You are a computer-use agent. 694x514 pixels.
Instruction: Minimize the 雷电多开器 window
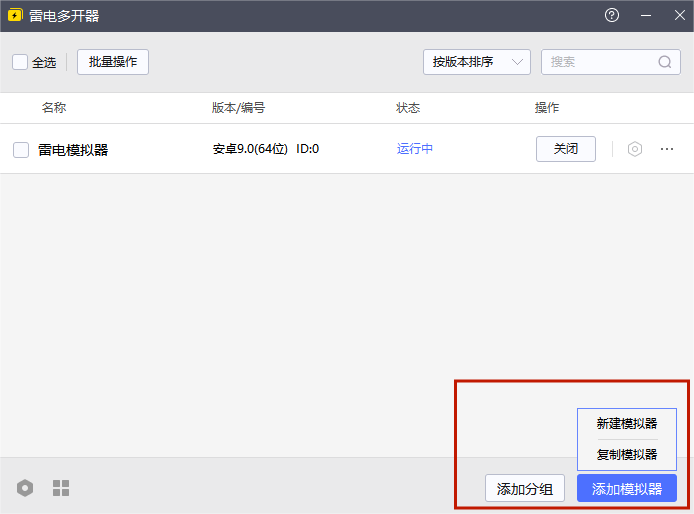pyautogui.click(x=646, y=15)
